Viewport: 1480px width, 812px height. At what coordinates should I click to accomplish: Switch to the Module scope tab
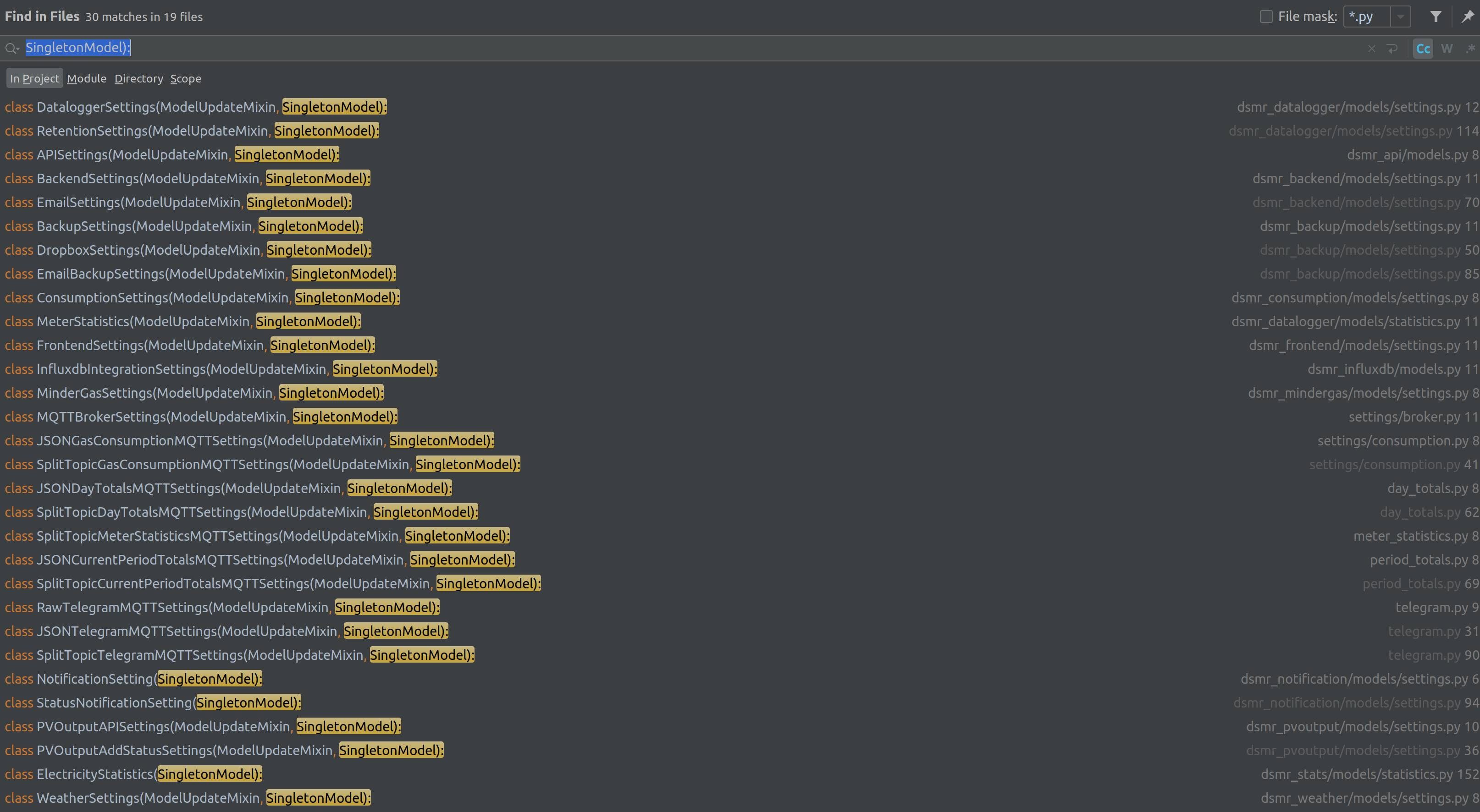[86, 78]
